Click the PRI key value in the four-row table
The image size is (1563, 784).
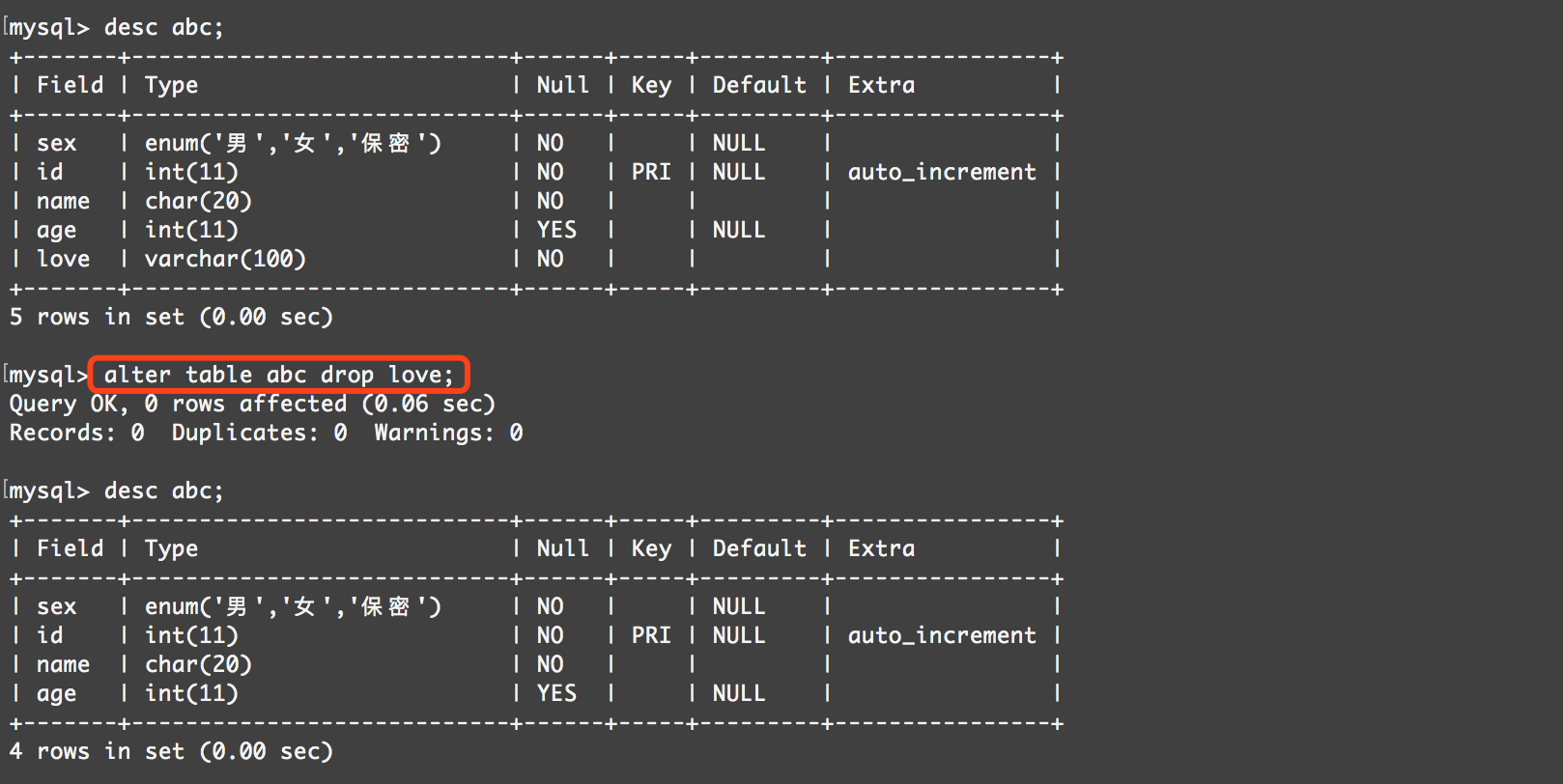(x=651, y=635)
